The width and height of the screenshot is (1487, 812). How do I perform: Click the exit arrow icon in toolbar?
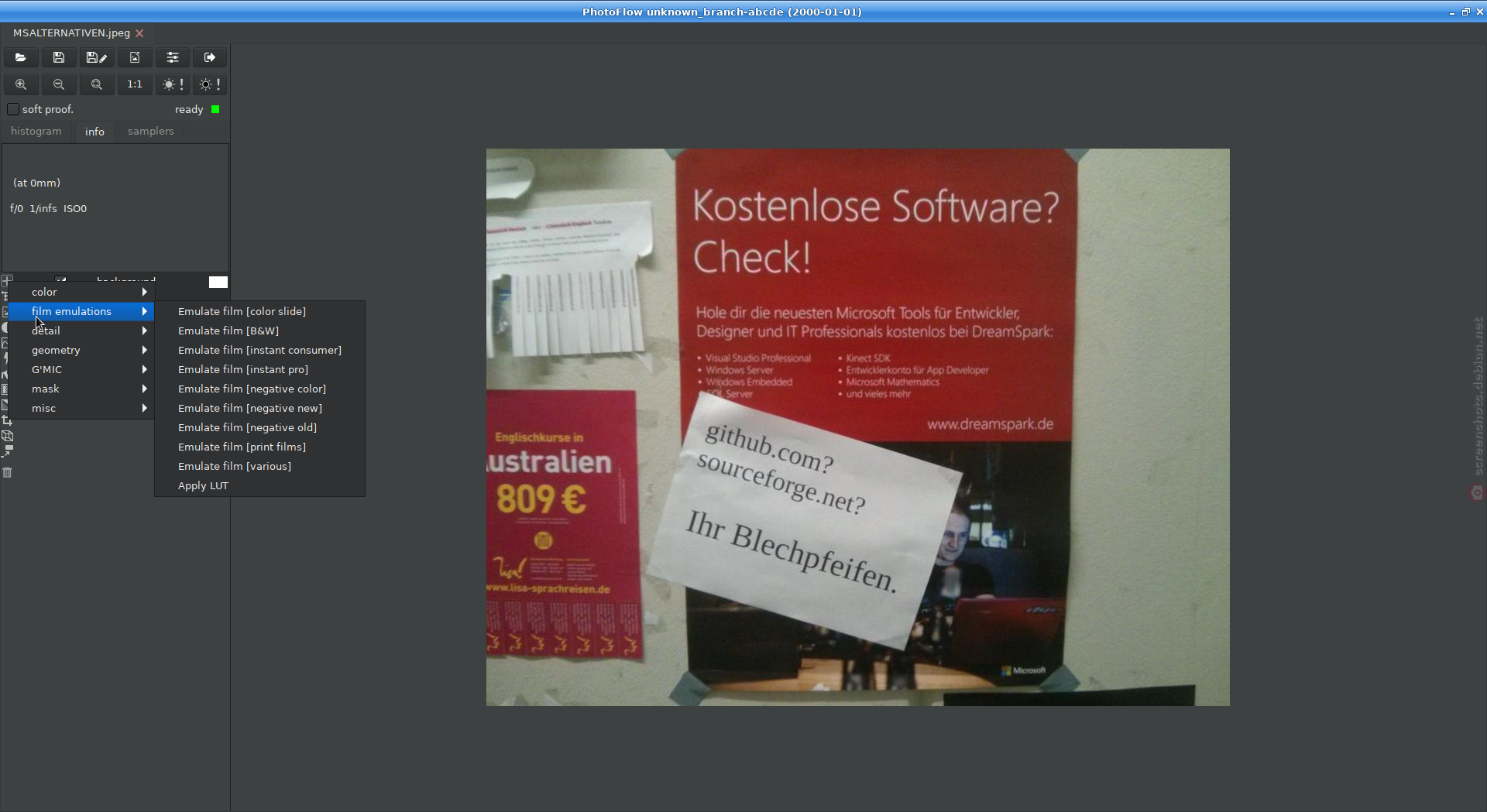coord(210,57)
